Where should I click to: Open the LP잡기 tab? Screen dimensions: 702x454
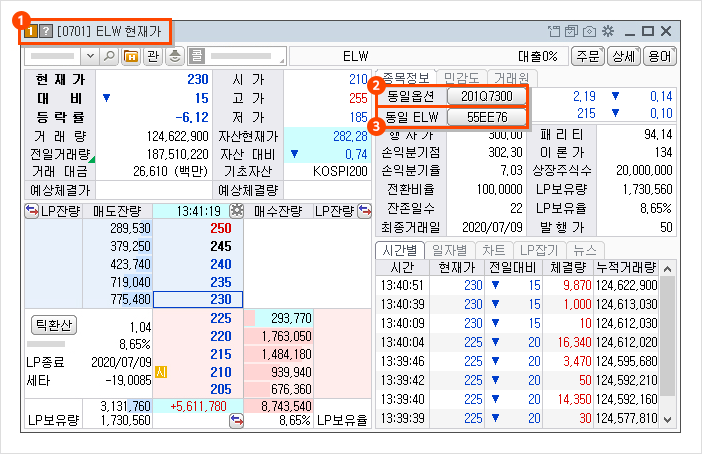(539, 250)
